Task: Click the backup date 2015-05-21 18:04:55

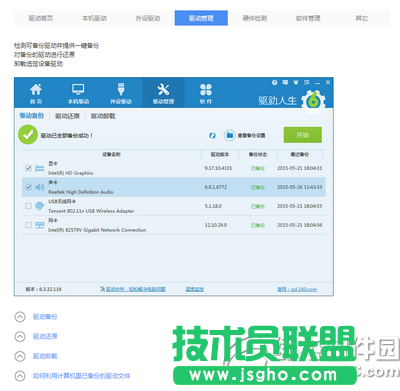Action: coord(300,206)
